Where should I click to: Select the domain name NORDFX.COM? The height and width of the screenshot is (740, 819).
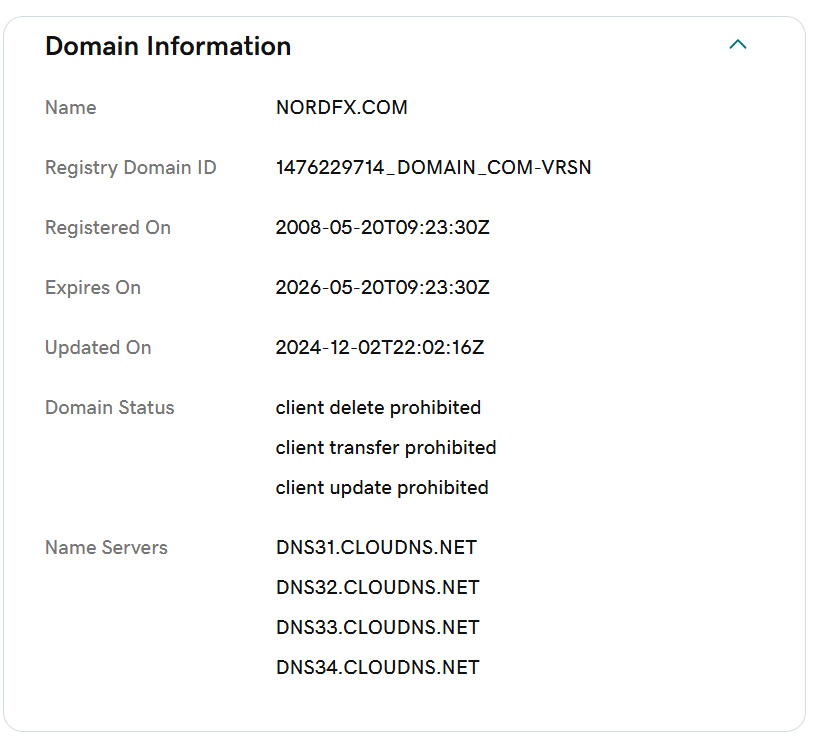pyautogui.click(x=342, y=108)
